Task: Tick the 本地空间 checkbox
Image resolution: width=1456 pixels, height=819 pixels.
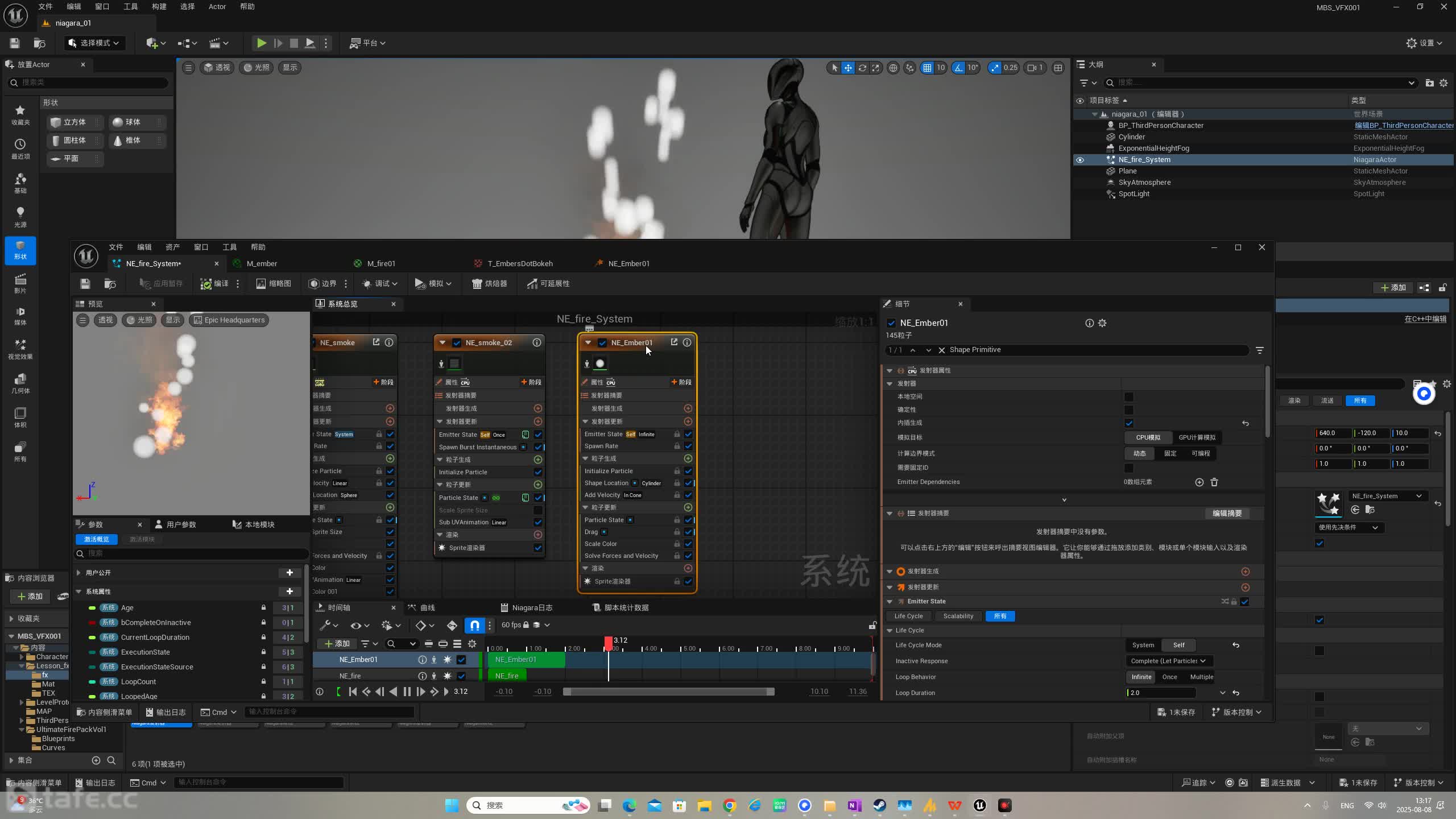Action: click(1129, 397)
